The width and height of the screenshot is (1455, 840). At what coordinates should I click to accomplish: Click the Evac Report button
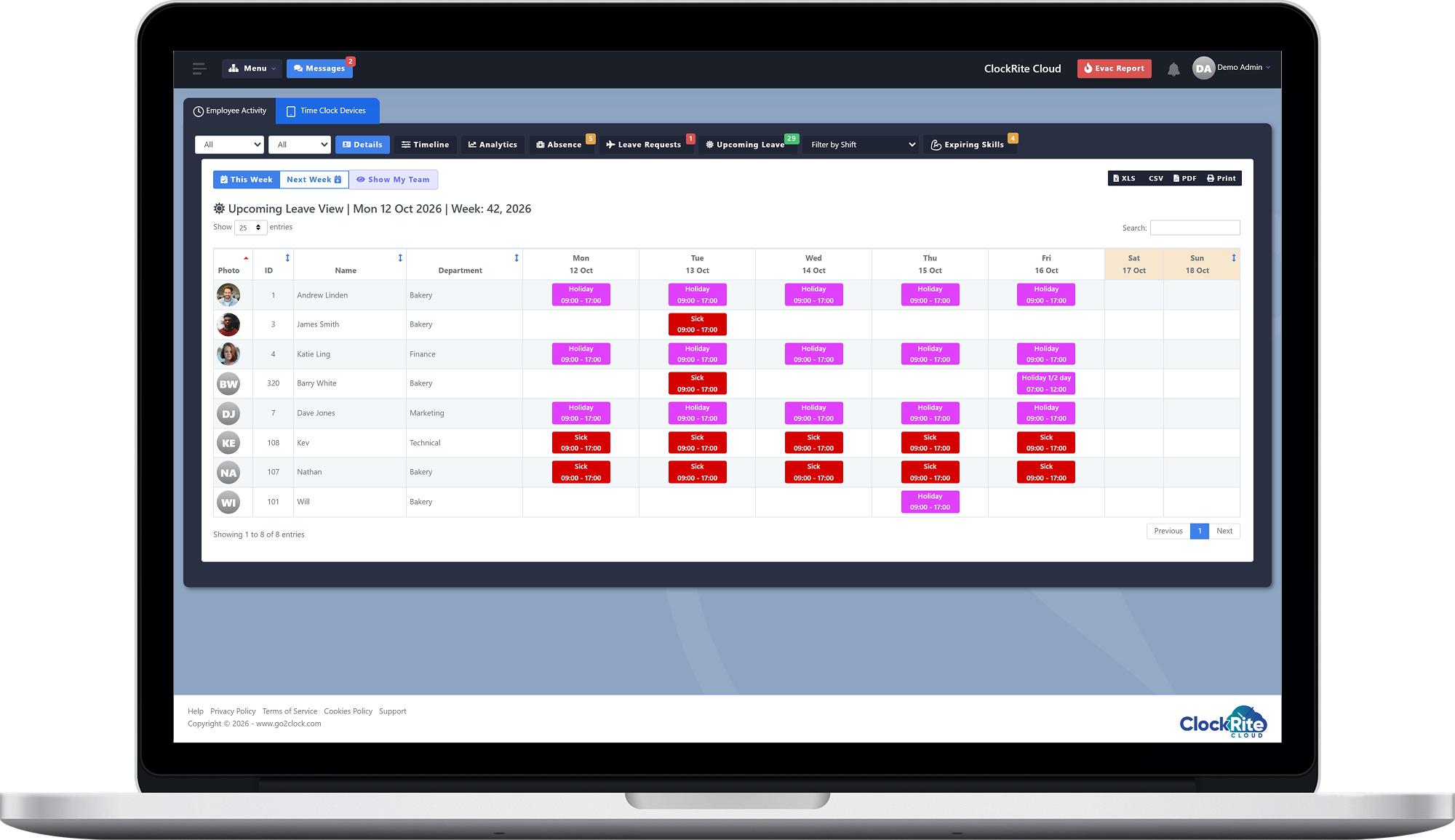point(1114,68)
